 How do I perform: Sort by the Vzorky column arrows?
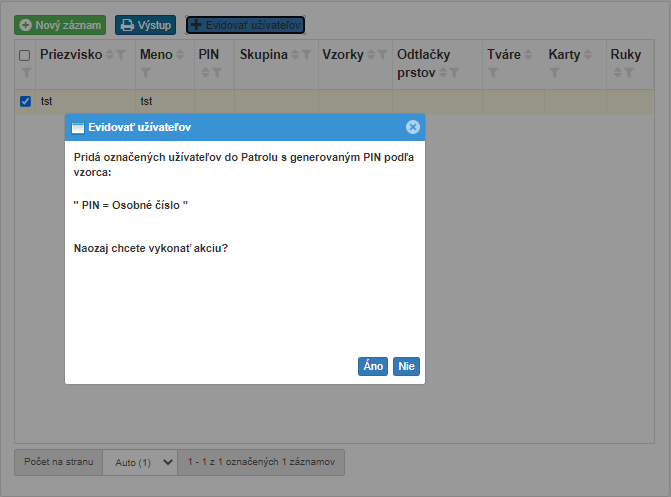371,54
